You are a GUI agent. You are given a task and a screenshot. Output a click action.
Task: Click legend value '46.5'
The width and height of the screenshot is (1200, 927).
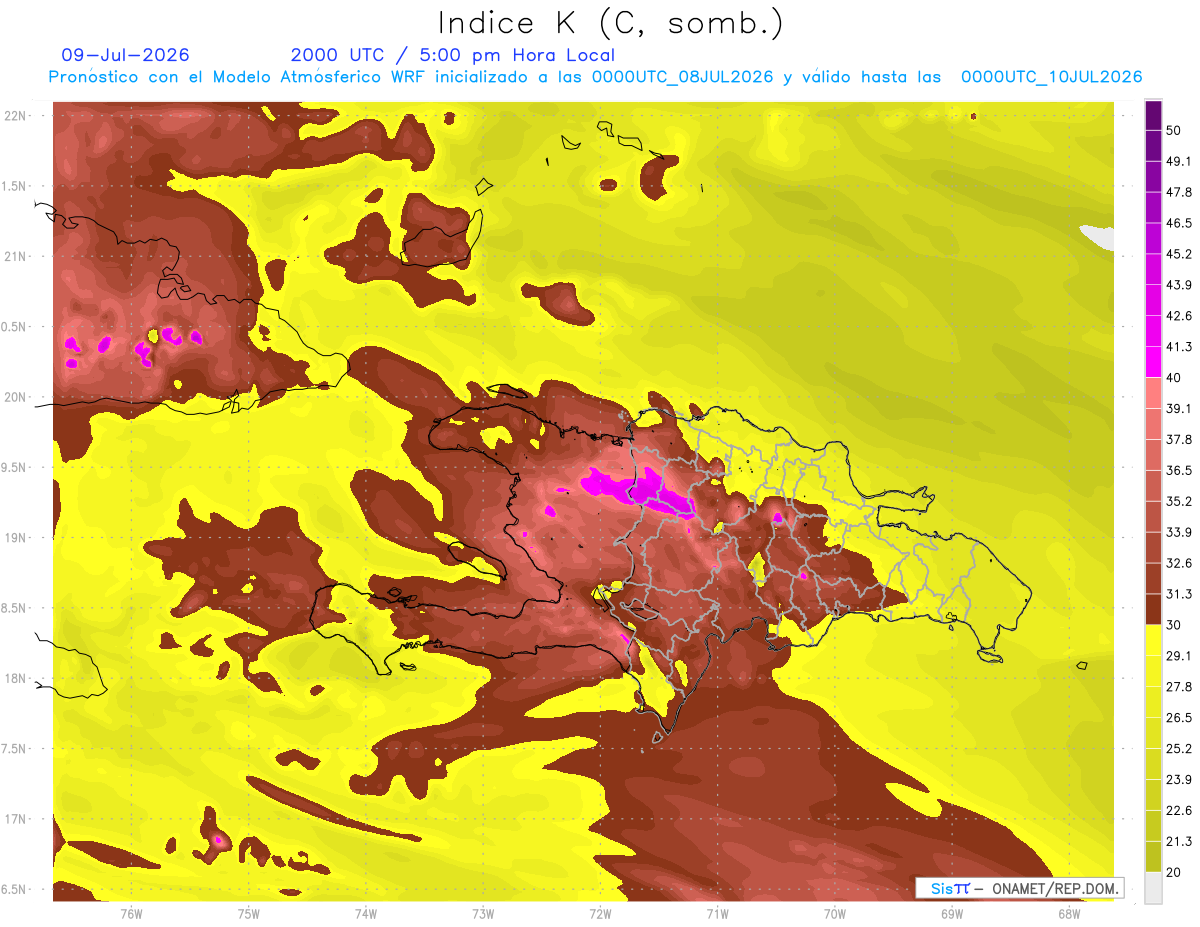pos(1178,223)
